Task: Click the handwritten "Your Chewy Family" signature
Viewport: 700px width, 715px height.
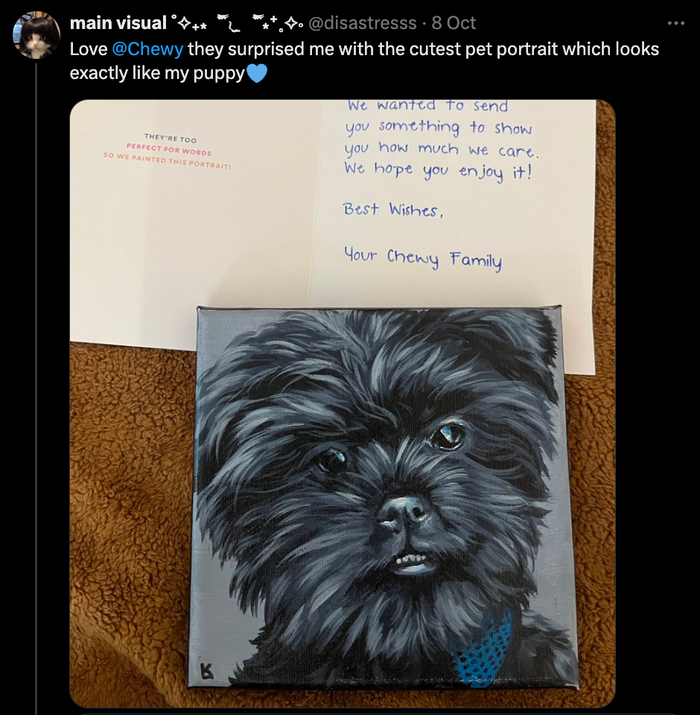Action: (x=423, y=259)
